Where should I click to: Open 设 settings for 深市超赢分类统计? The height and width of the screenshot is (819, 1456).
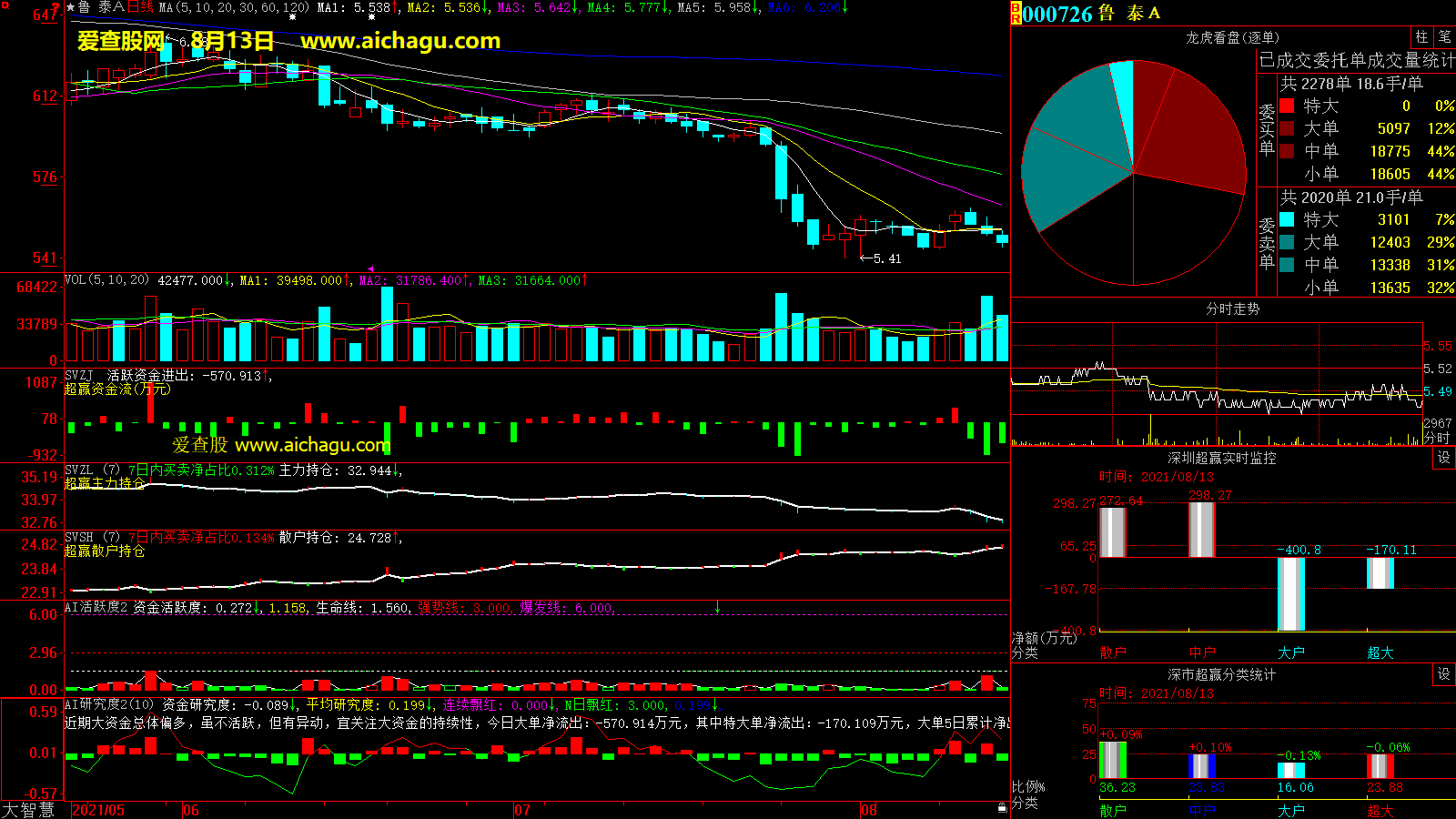click(1444, 674)
